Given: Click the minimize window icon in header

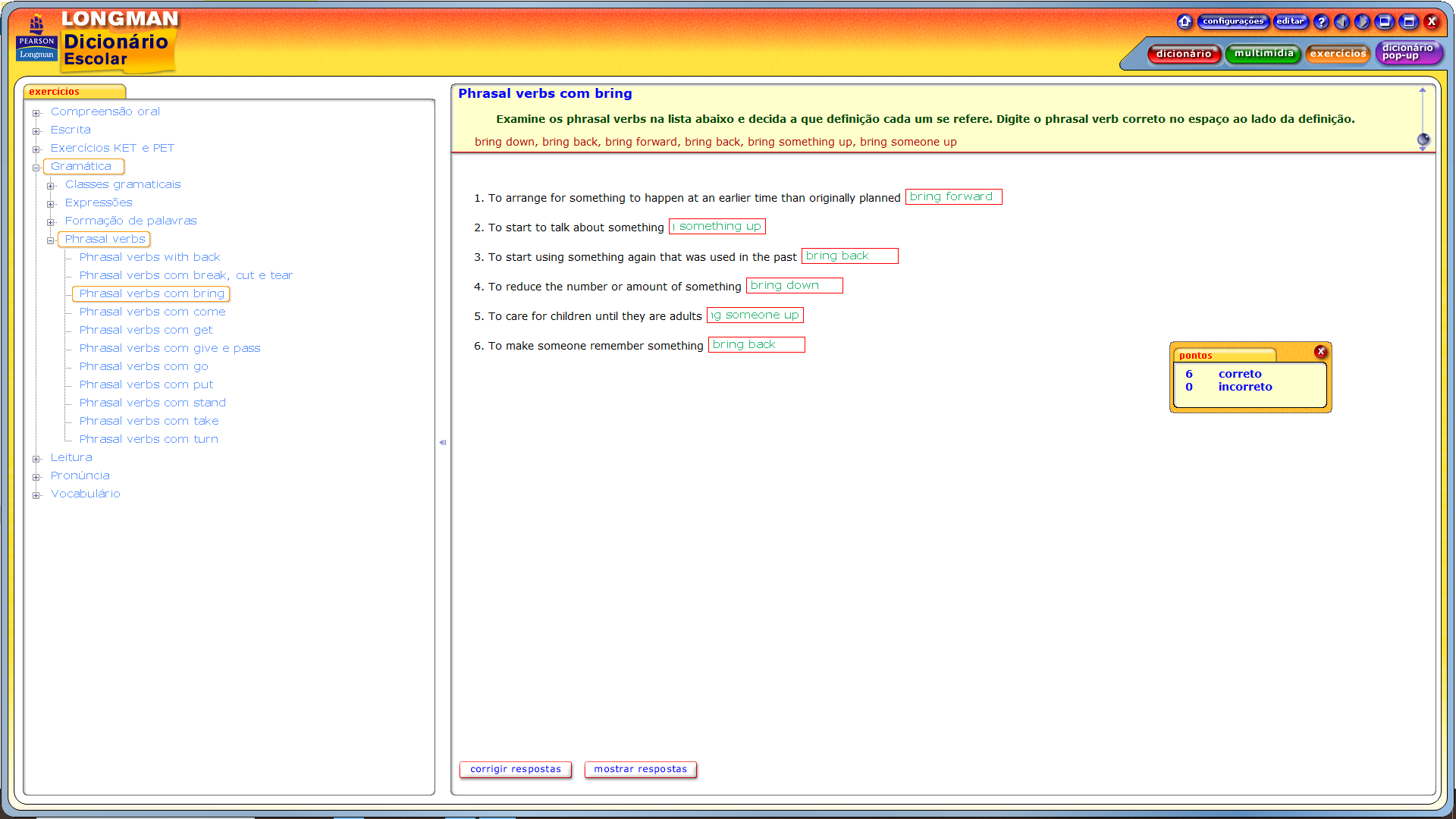Looking at the screenshot, I should (x=1385, y=21).
